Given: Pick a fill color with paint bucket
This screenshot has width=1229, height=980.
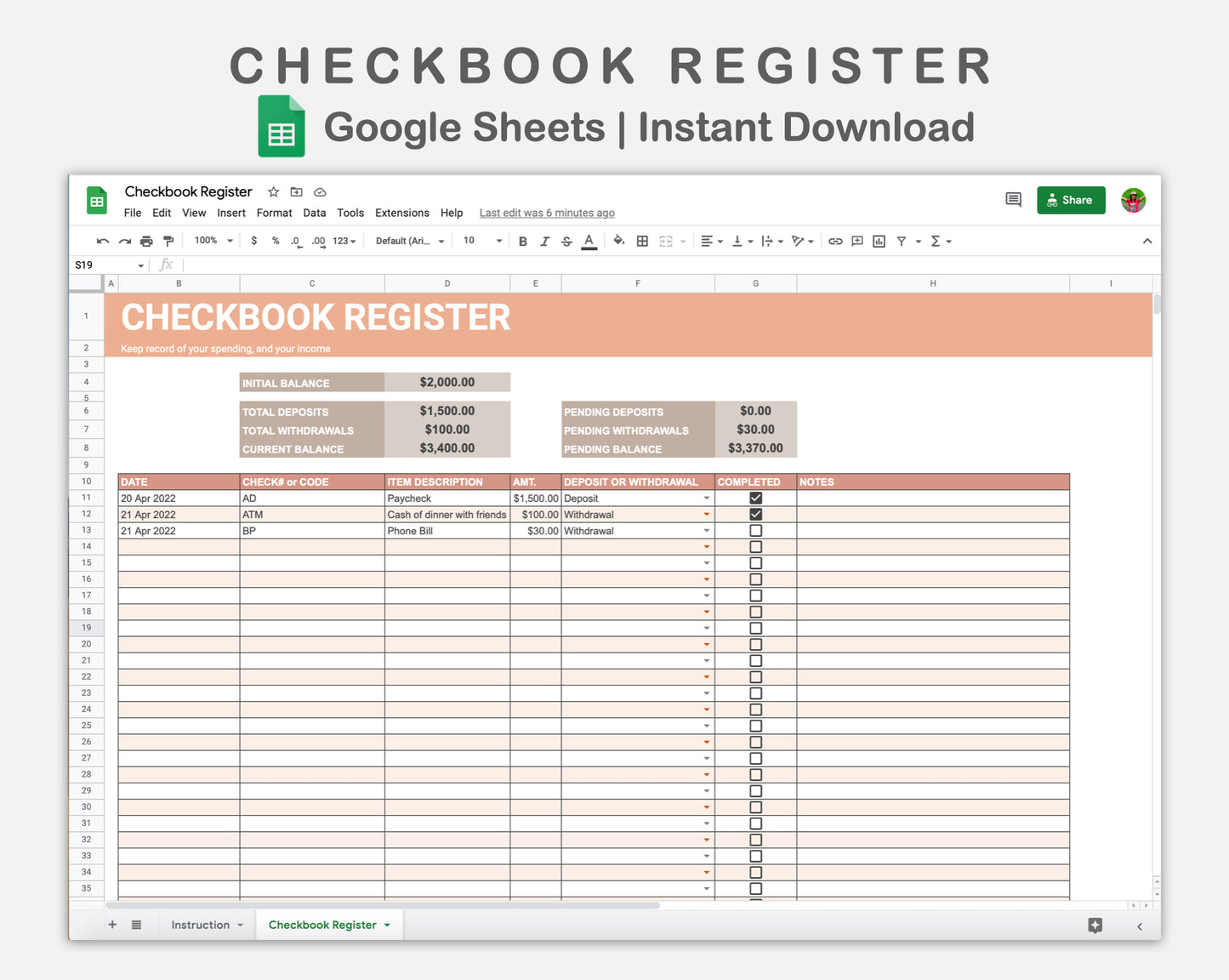Looking at the screenshot, I should [x=618, y=241].
